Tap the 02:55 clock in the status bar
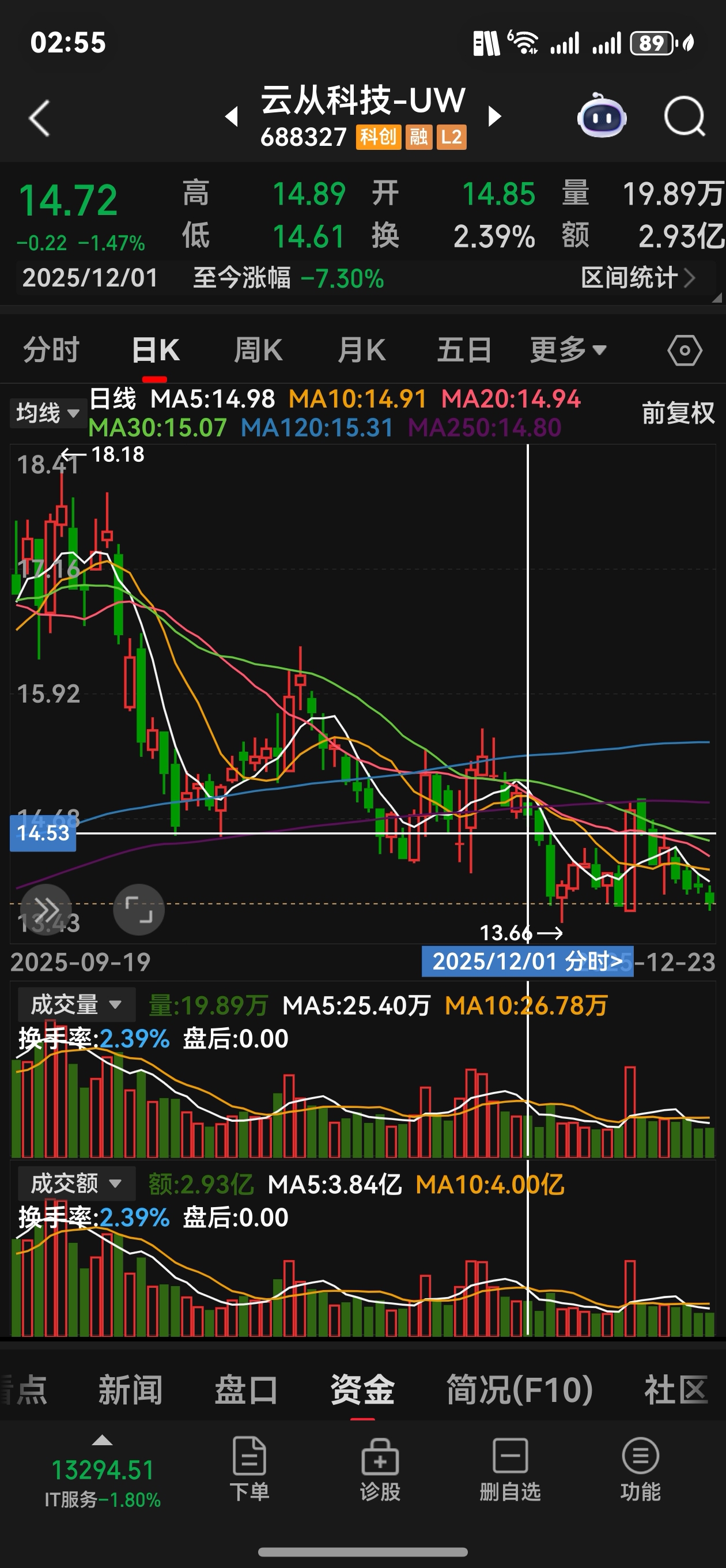726x1568 pixels. tap(68, 43)
